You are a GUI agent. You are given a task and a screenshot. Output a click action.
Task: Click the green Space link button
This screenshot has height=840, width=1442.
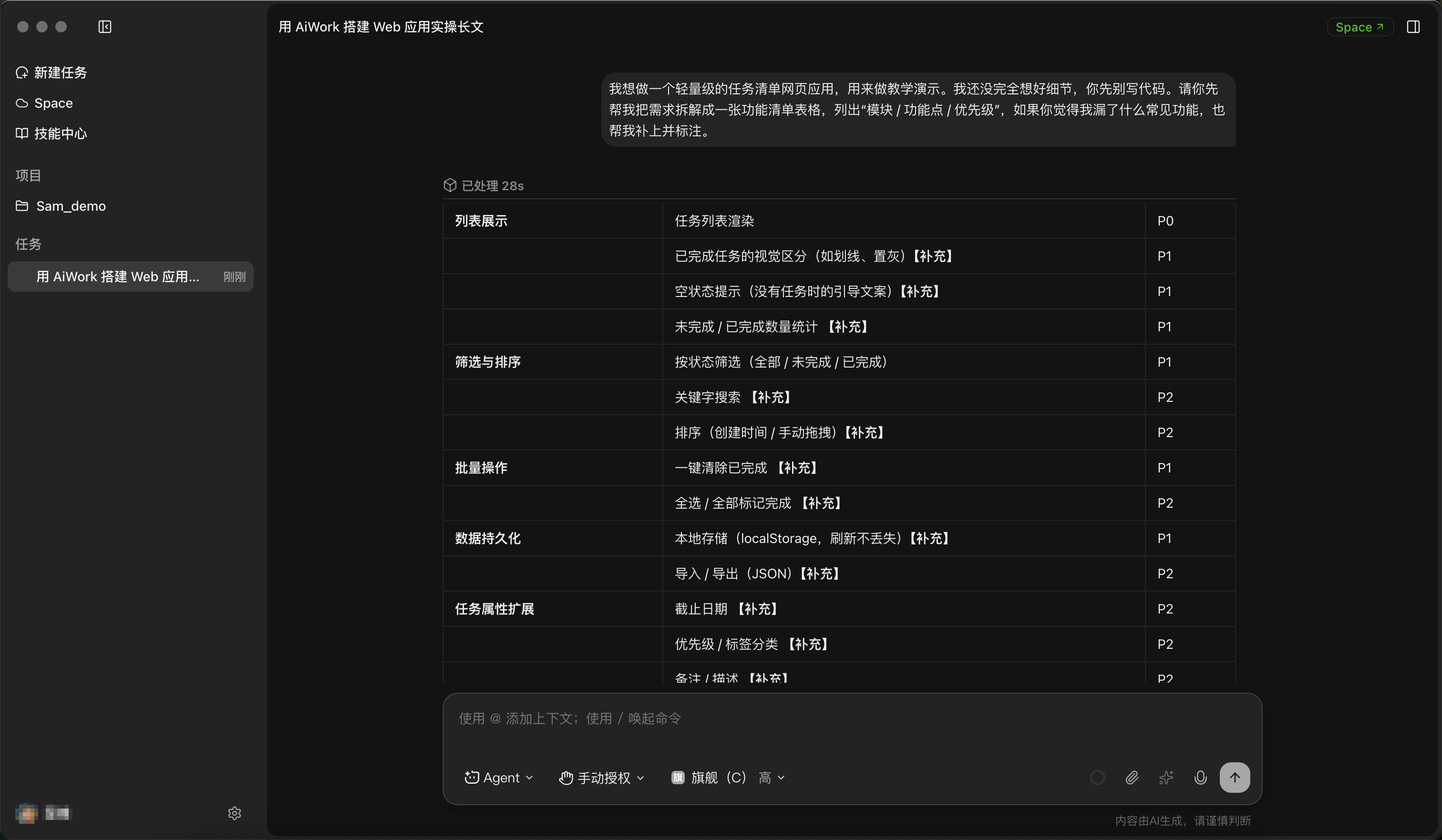click(1360, 27)
